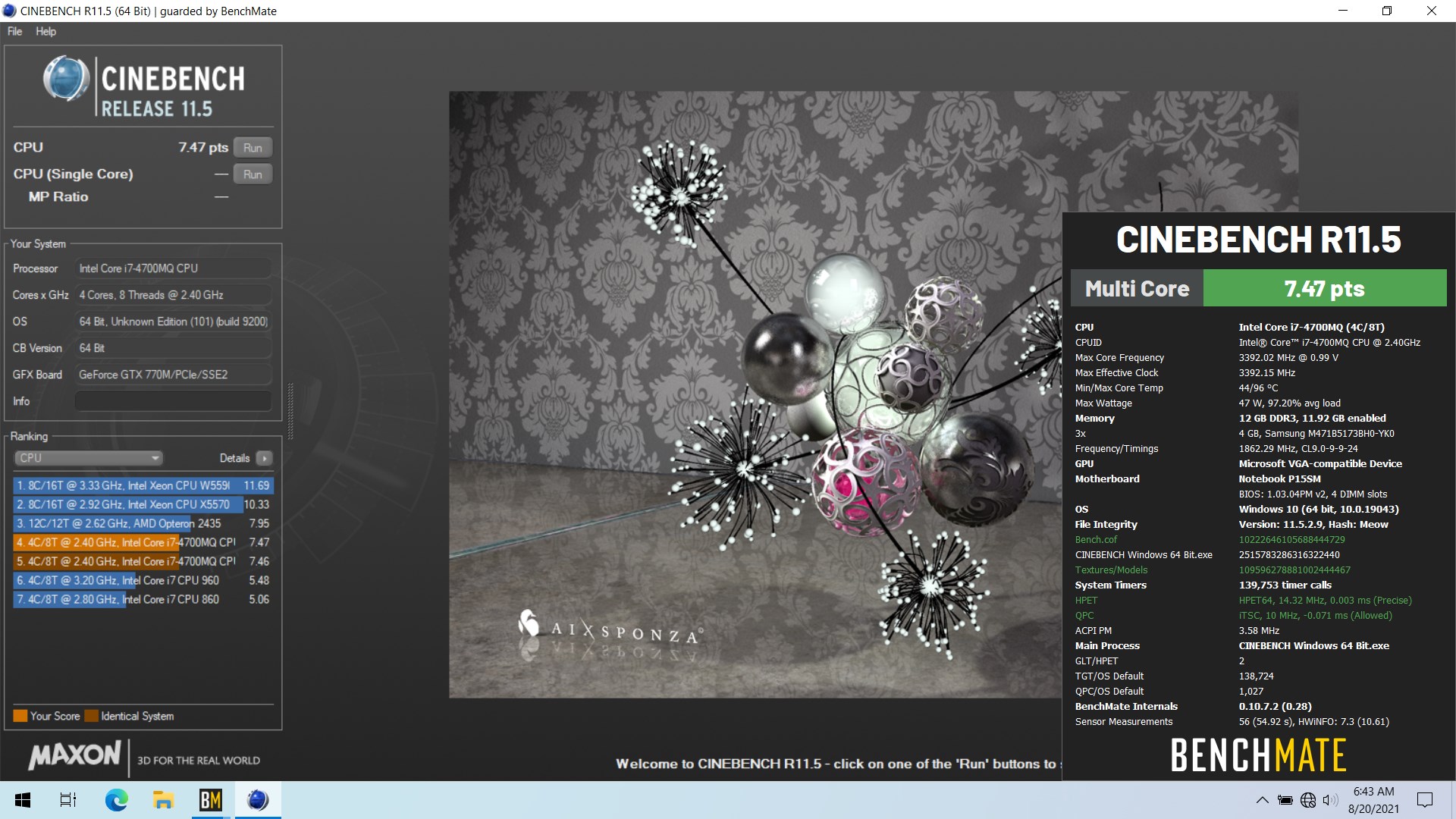Run the CPU (Single Core) benchmark
The image size is (1456, 819).
pos(253,174)
